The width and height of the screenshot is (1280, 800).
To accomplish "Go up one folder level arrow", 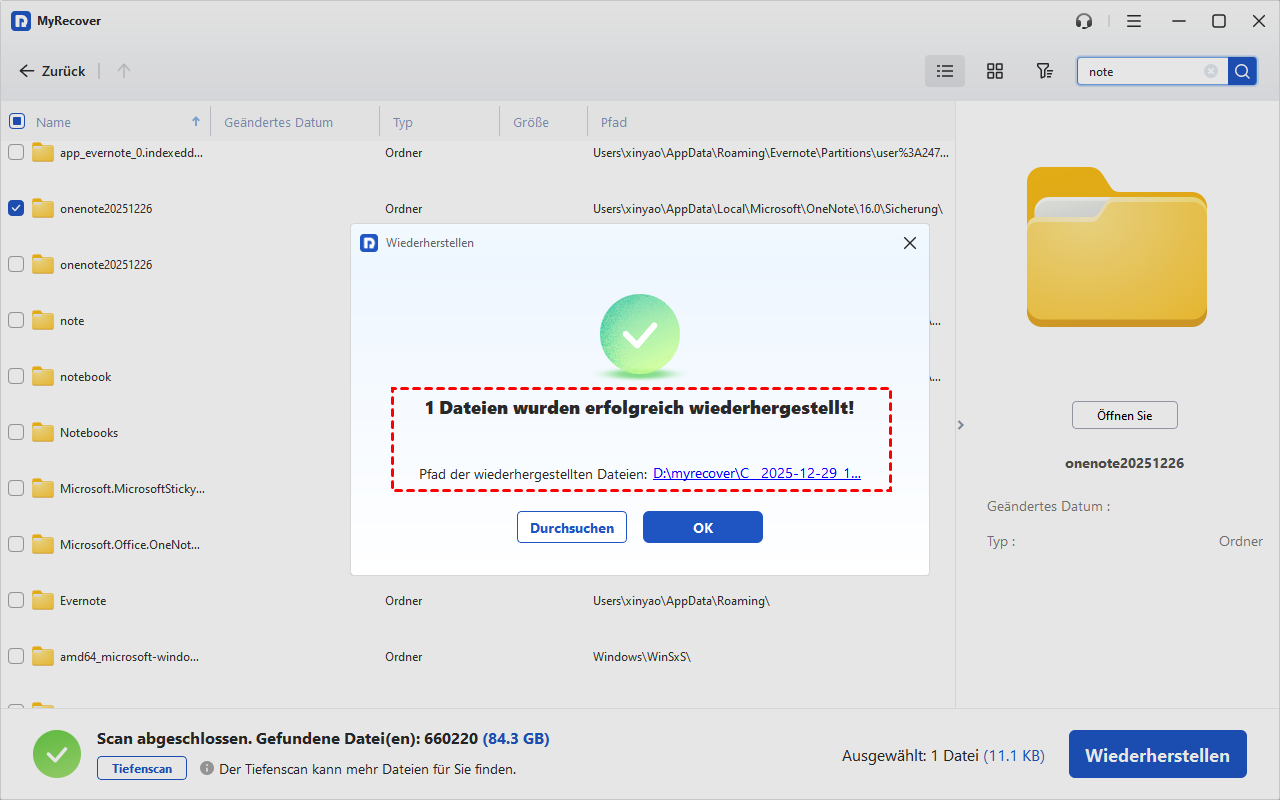I will pyautogui.click(x=124, y=71).
